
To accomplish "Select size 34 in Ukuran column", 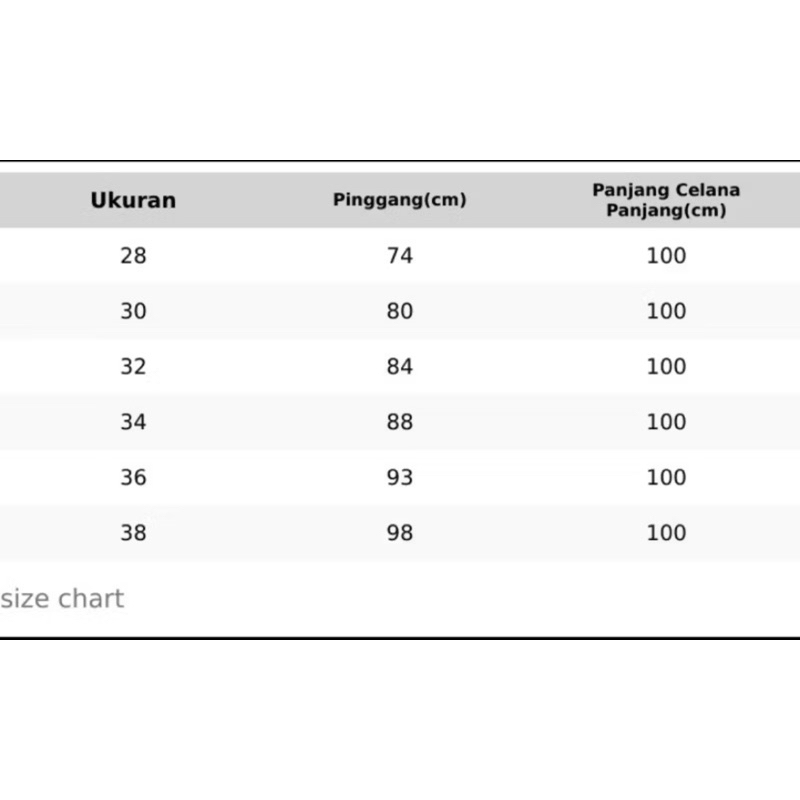I will click(x=133, y=422).
